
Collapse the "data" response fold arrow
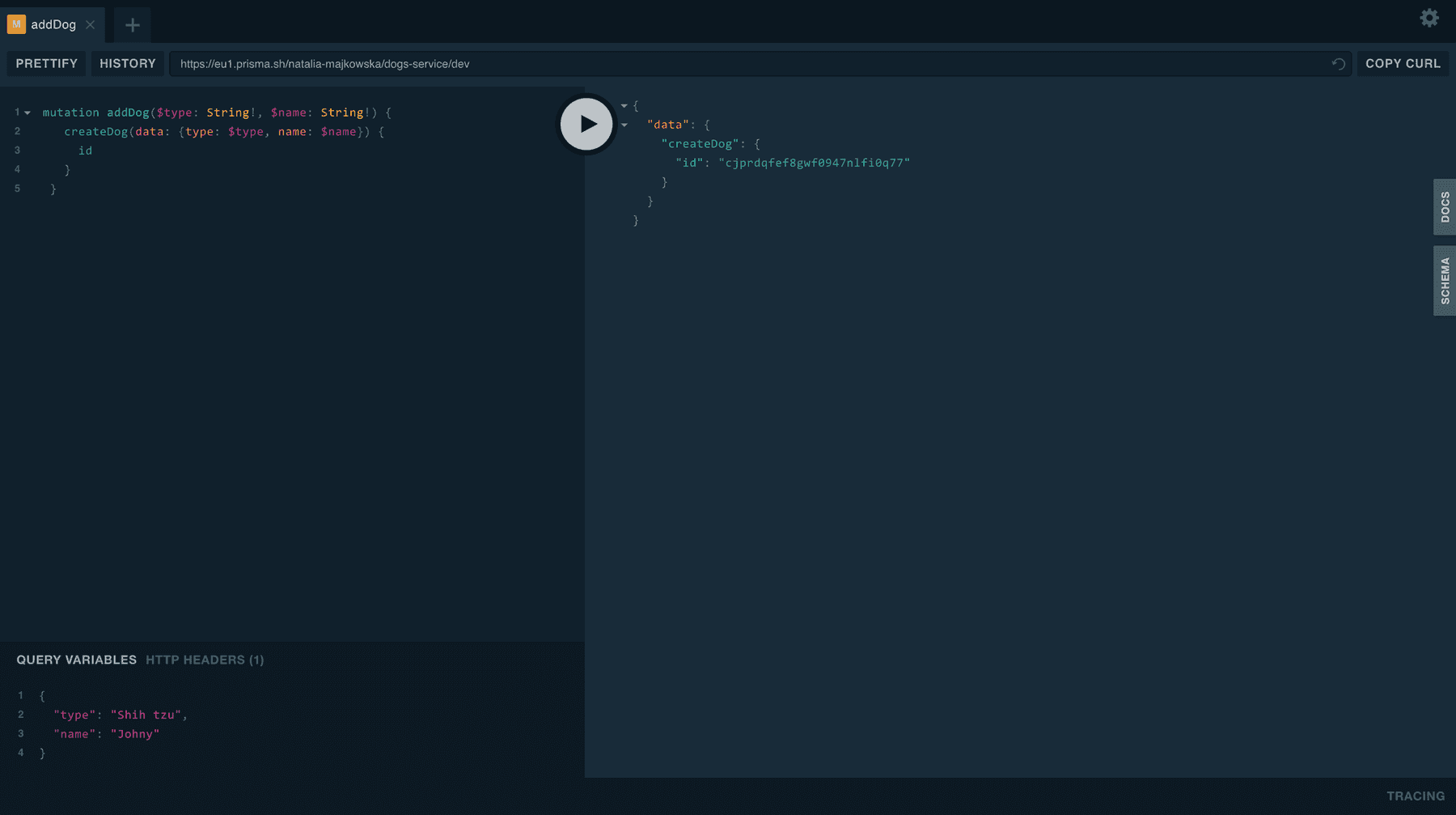coord(624,125)
